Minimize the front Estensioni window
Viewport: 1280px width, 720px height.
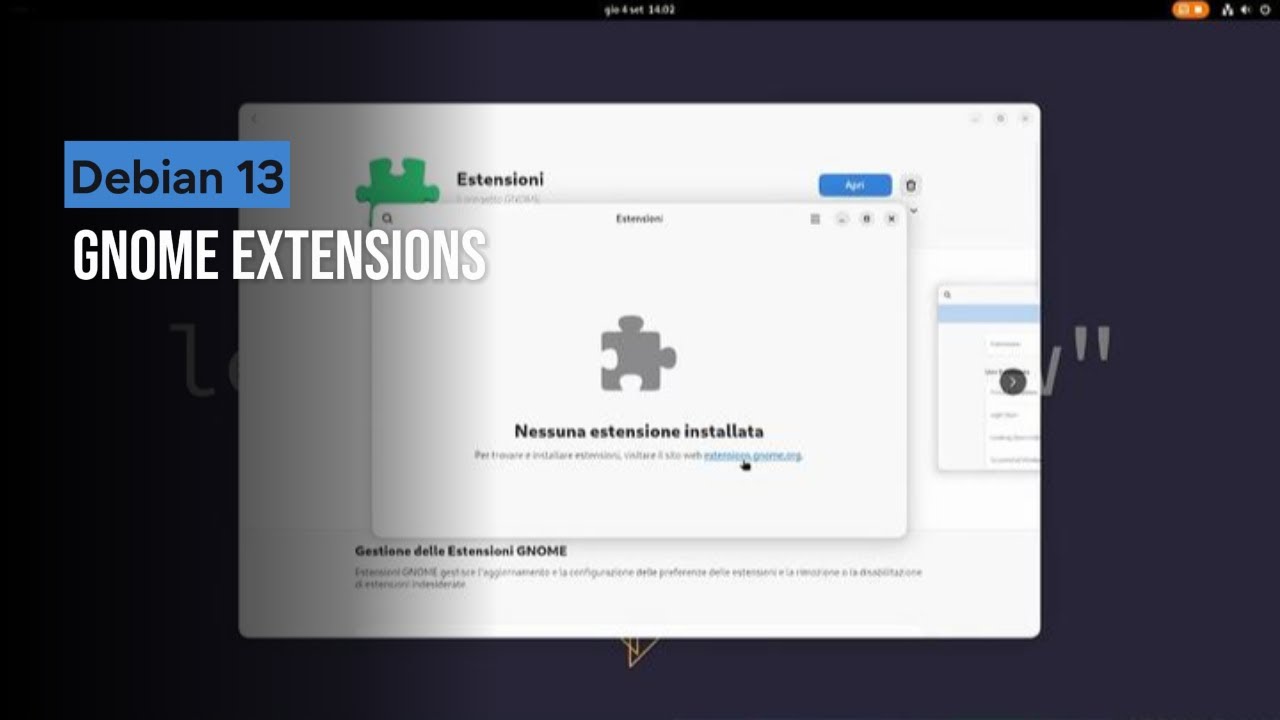[842, 219]
